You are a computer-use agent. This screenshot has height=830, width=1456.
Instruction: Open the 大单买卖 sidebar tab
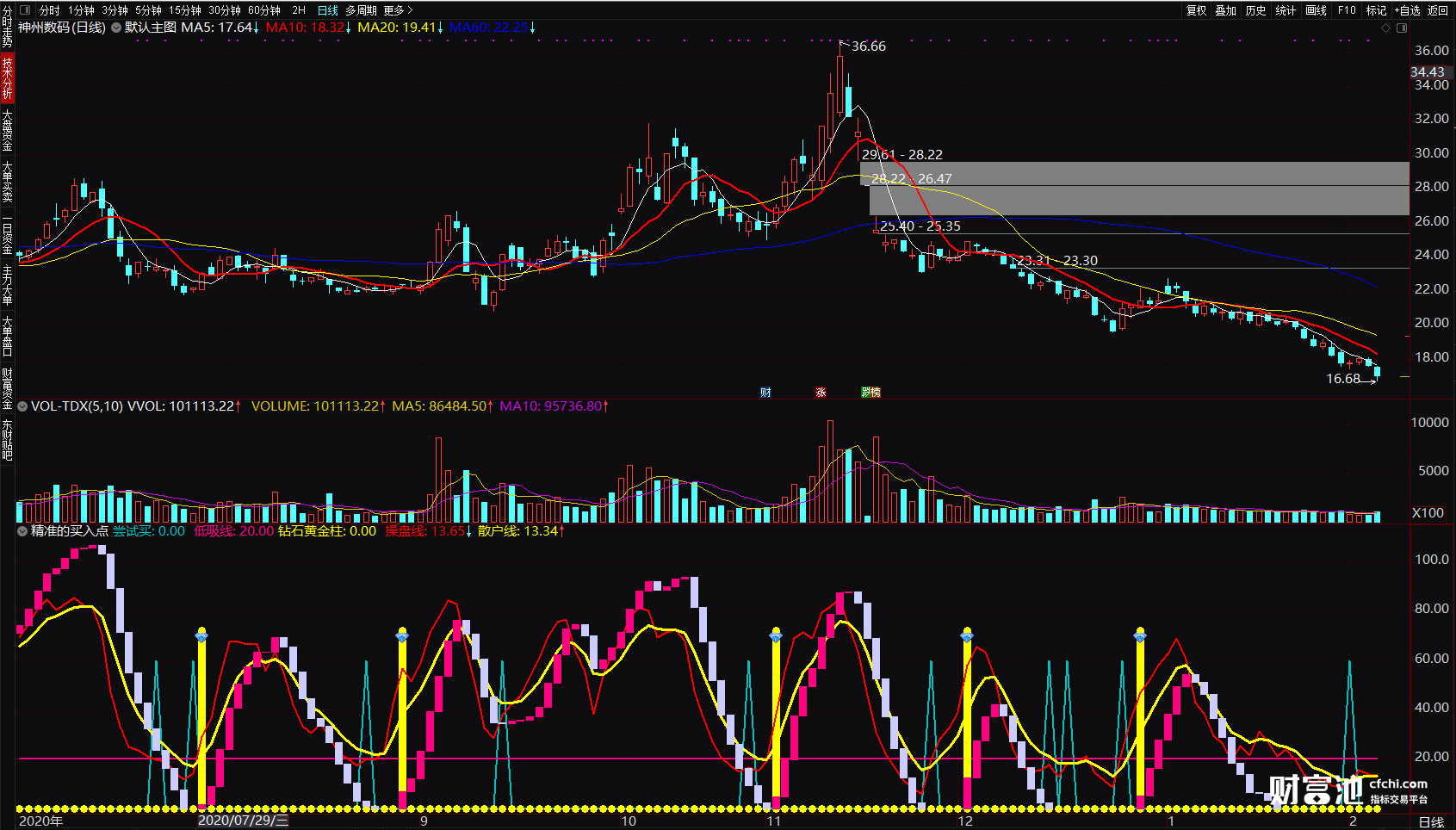coord(7,181)
